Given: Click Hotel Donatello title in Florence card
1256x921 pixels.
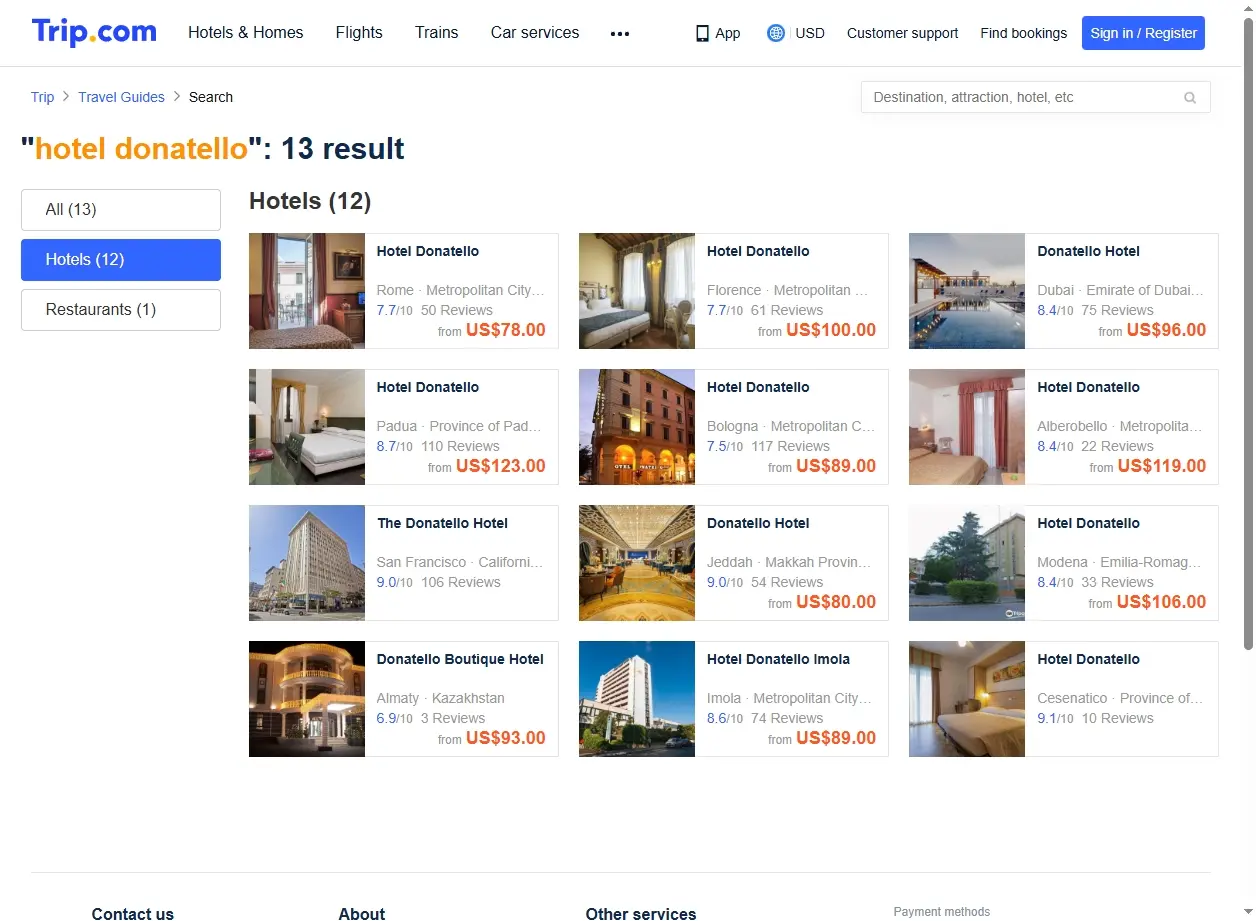Looking at the screenshot, I should 758,251.
